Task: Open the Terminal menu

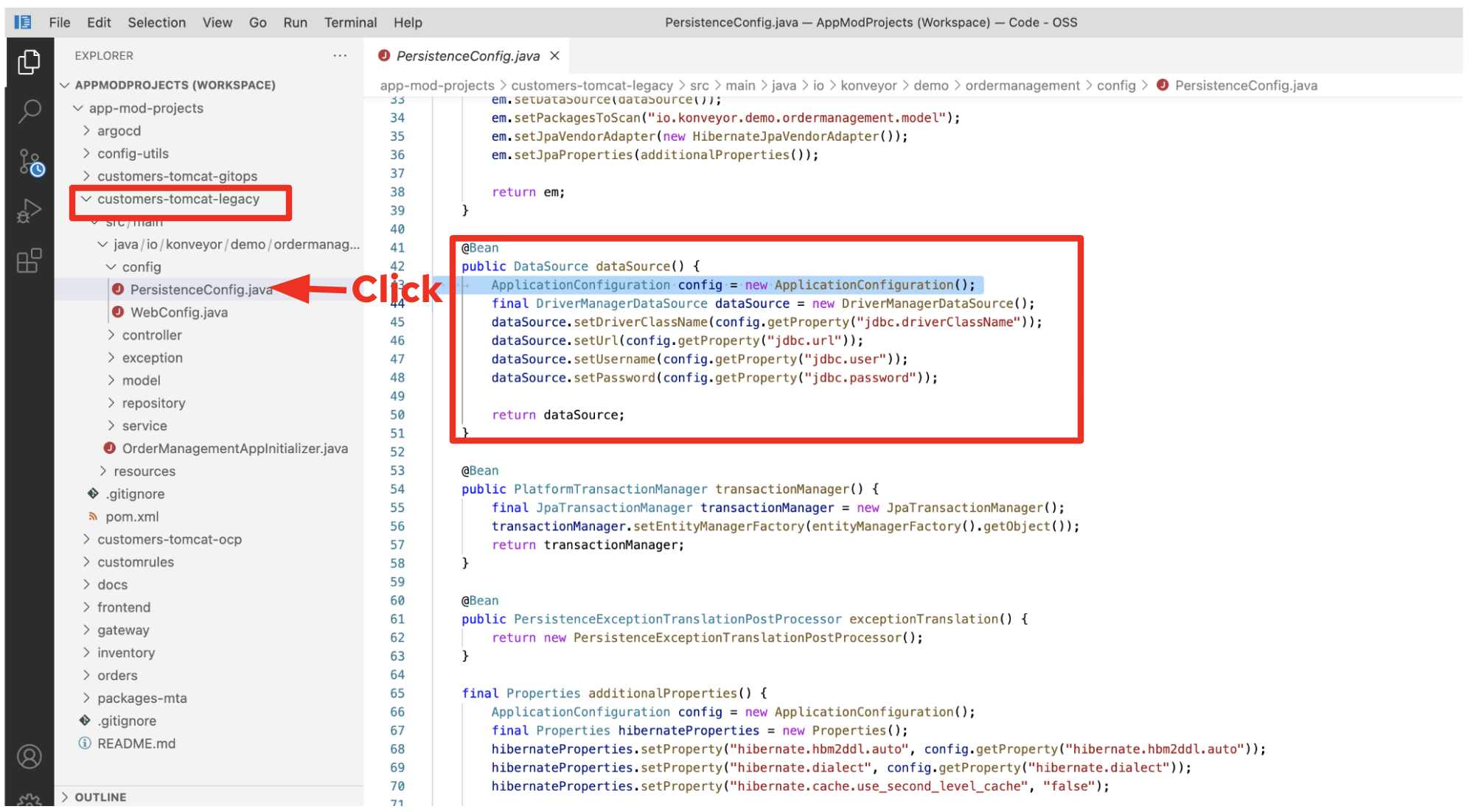Action: pyautogui.click(x=351, y=22)
